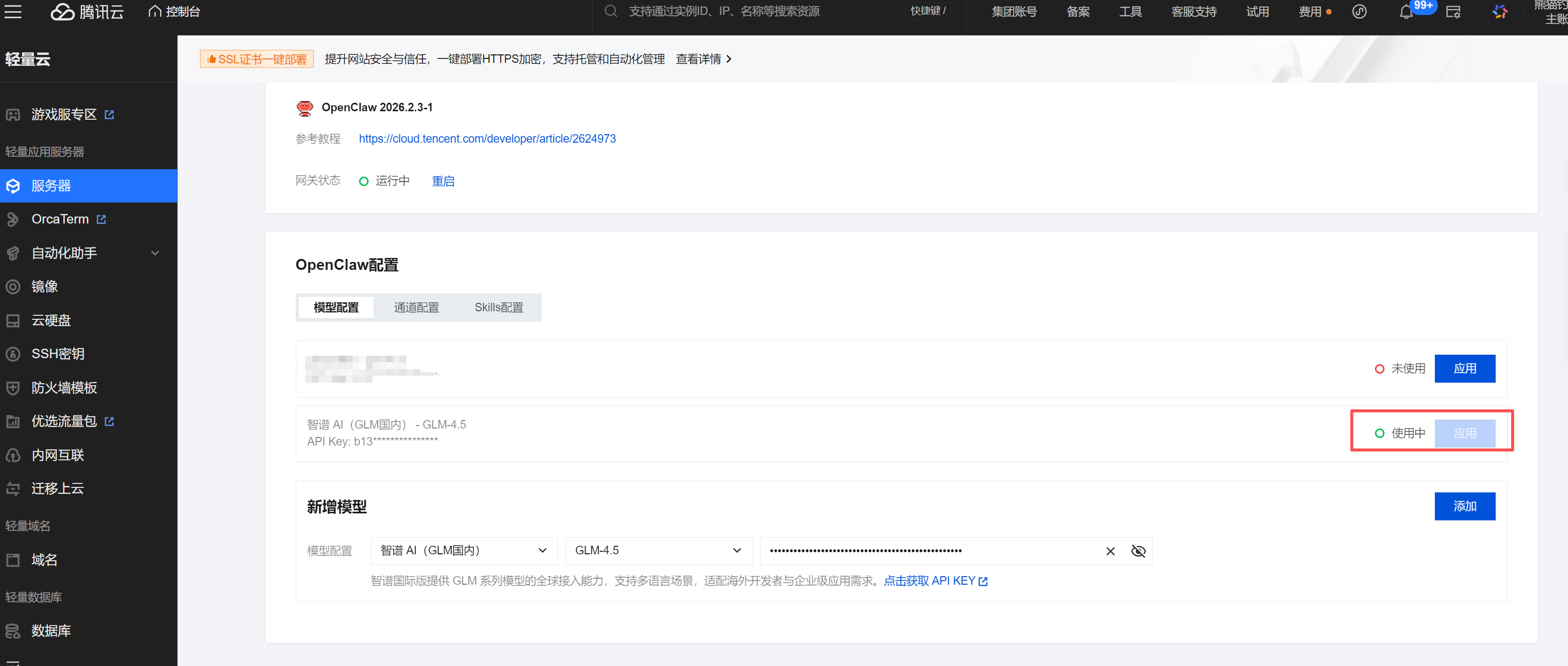Open 域名 in sidebar
The height and width of the screenshot is (666, 1568).
pos(44,559)
